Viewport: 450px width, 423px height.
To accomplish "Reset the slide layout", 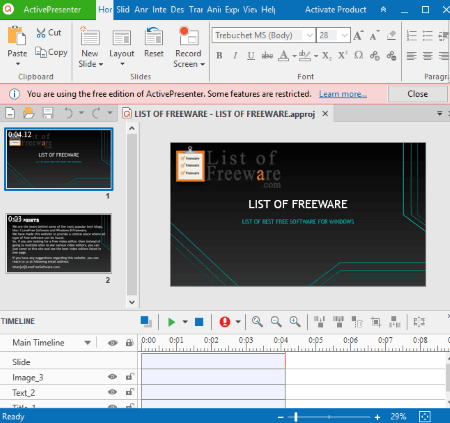I will 154,43.
